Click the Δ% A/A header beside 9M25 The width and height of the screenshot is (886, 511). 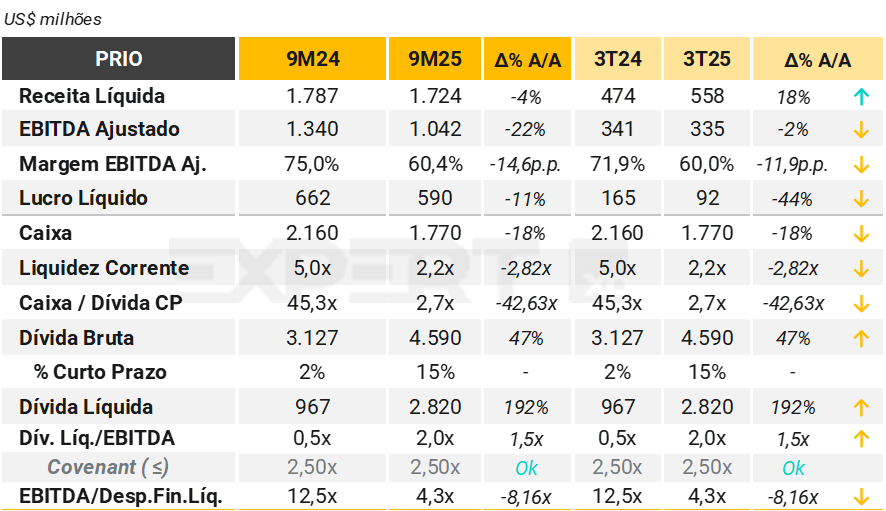tap(528, 60)
